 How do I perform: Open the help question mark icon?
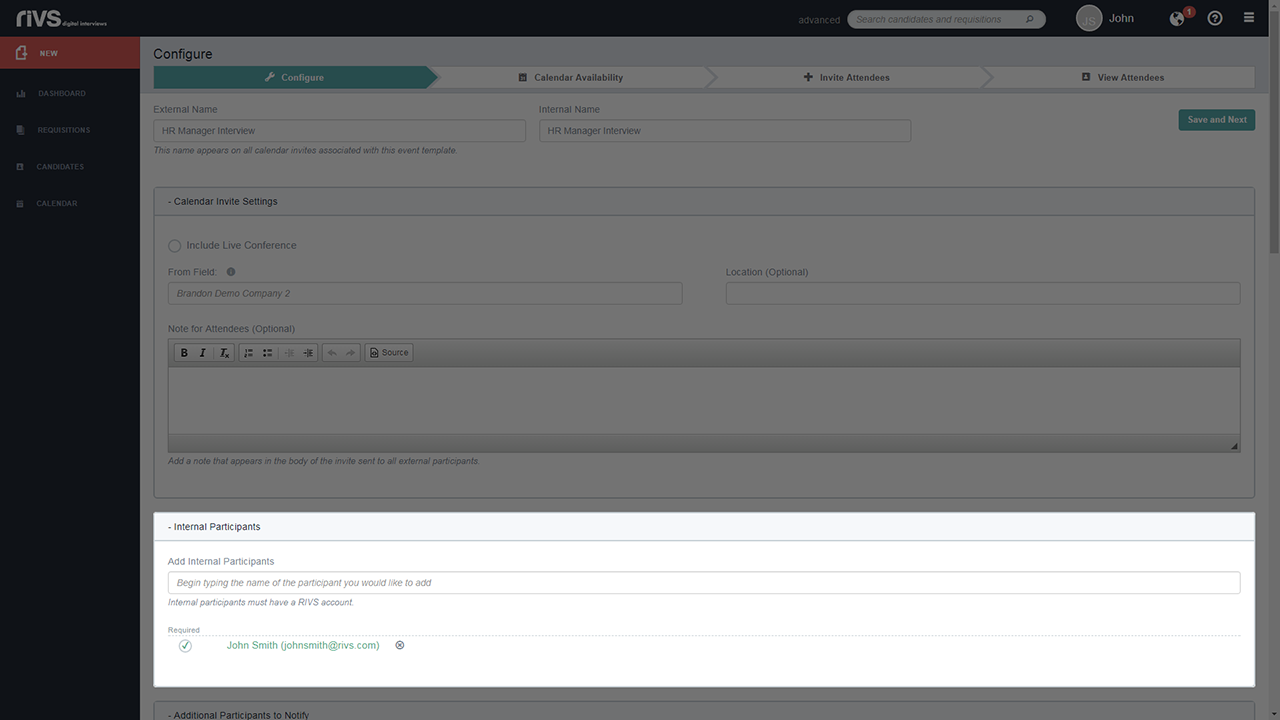point(1215,18)
